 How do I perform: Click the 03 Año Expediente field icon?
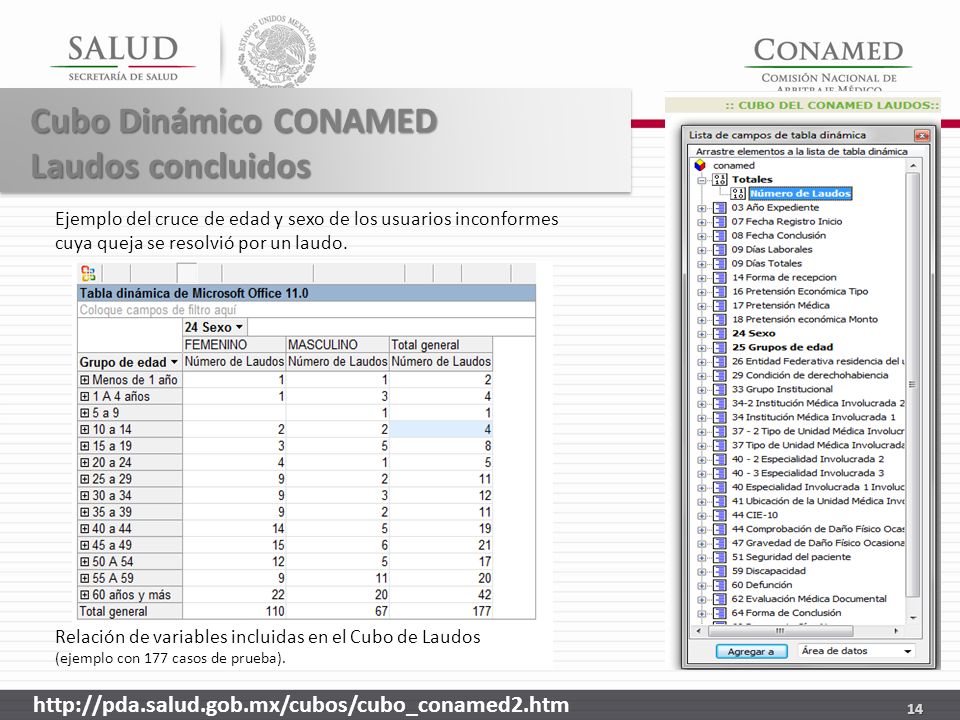pos(720,208)
